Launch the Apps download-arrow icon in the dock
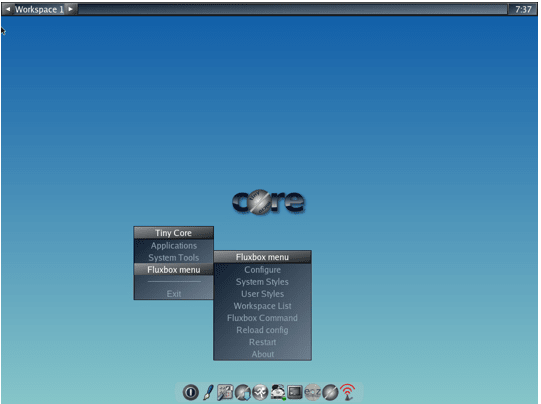The image size is (541, 404). pos(243,392)
